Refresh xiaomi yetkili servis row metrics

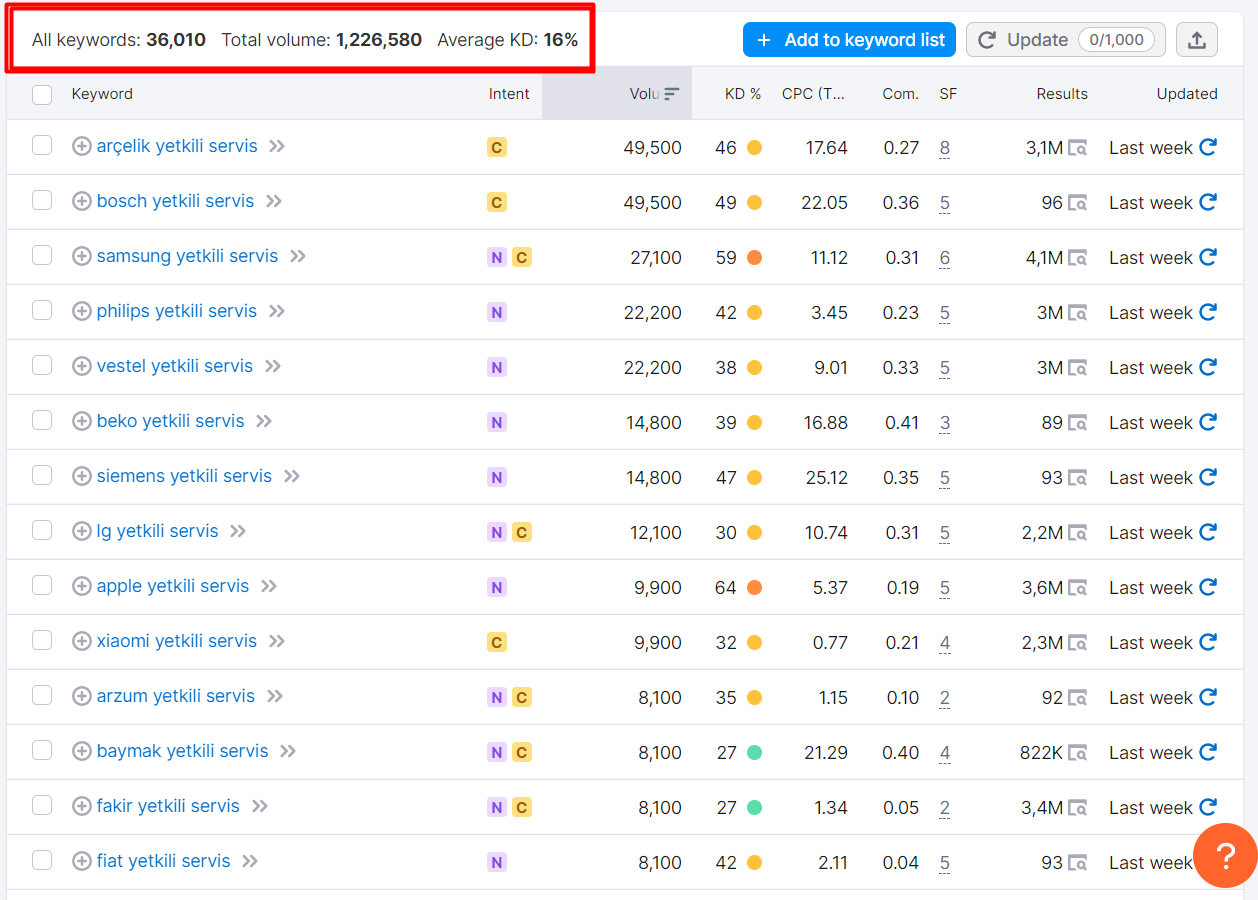1208,642
